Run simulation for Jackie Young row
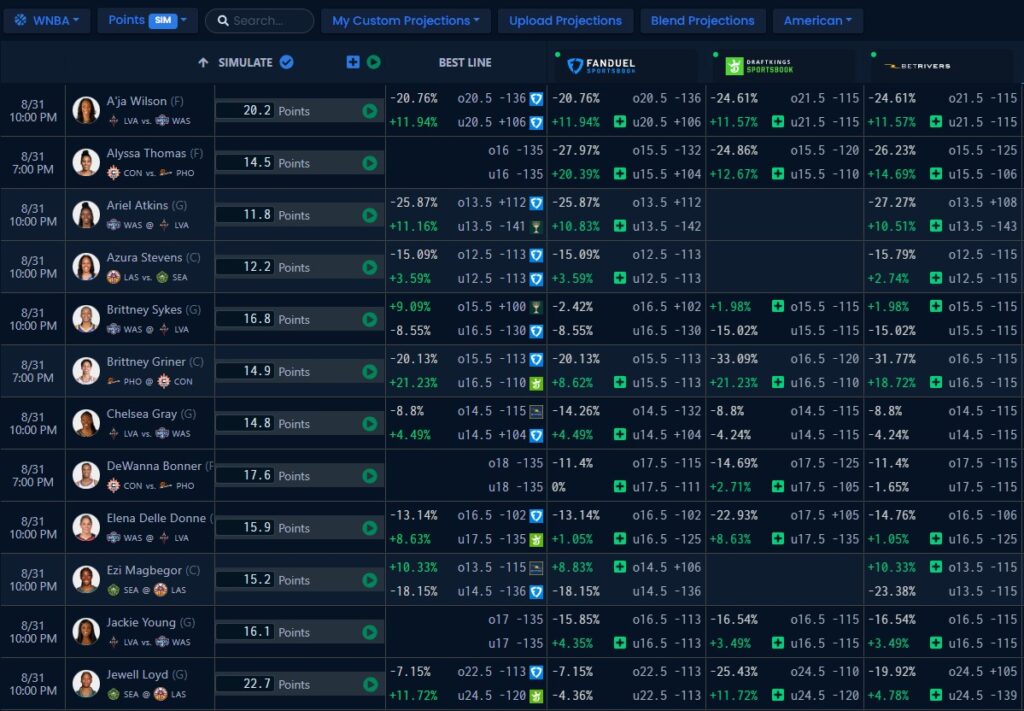 pos(370,632)
